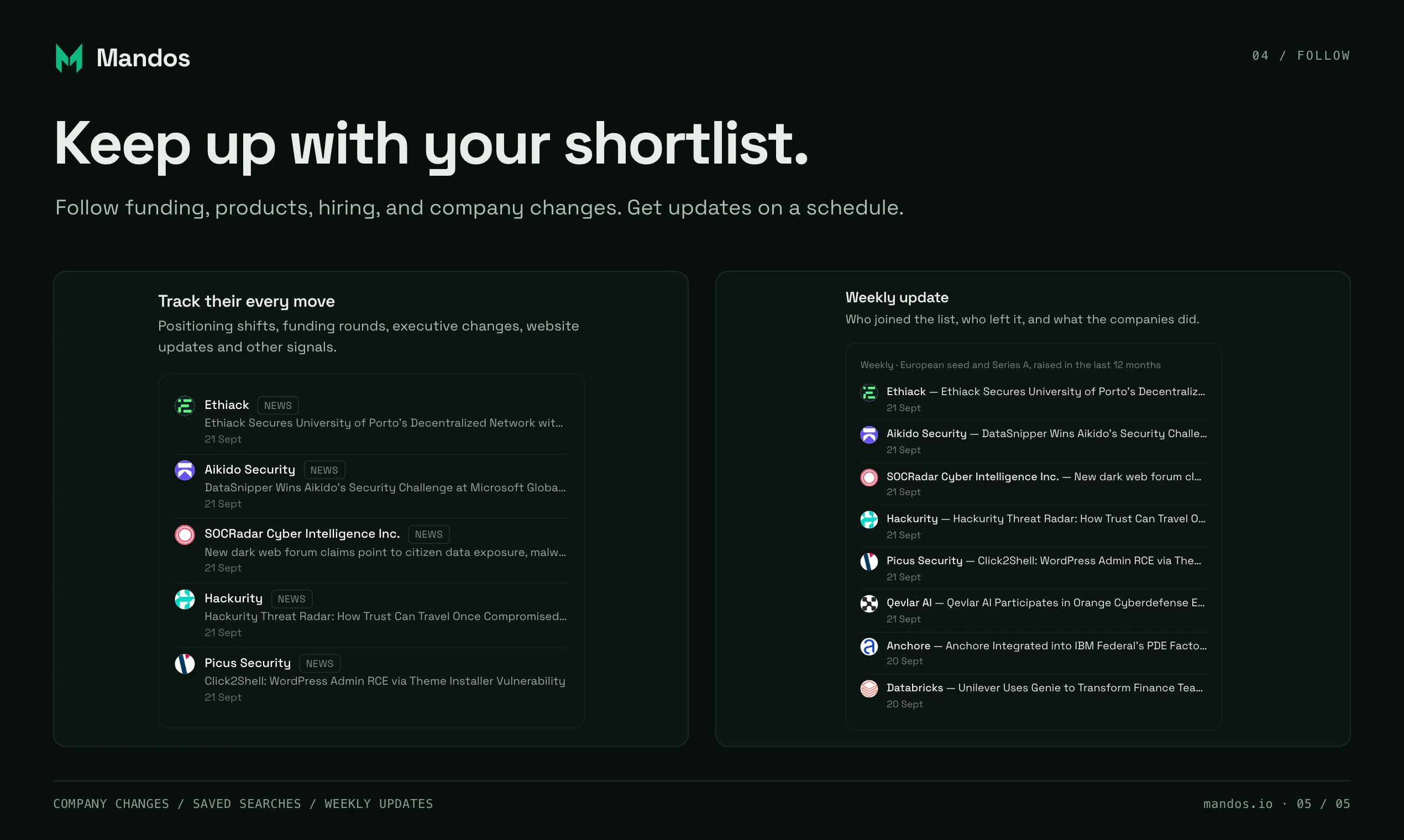Select Databricks Unilever Uses Genie row
1404x840 pixels.
1034,696
